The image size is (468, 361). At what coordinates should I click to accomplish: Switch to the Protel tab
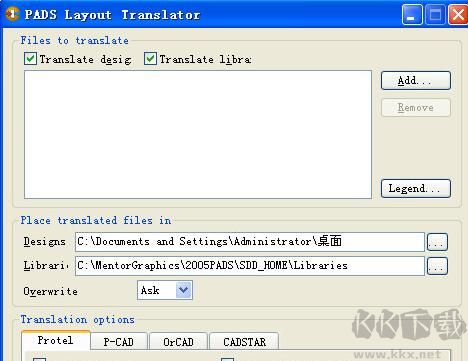point(55,340)
